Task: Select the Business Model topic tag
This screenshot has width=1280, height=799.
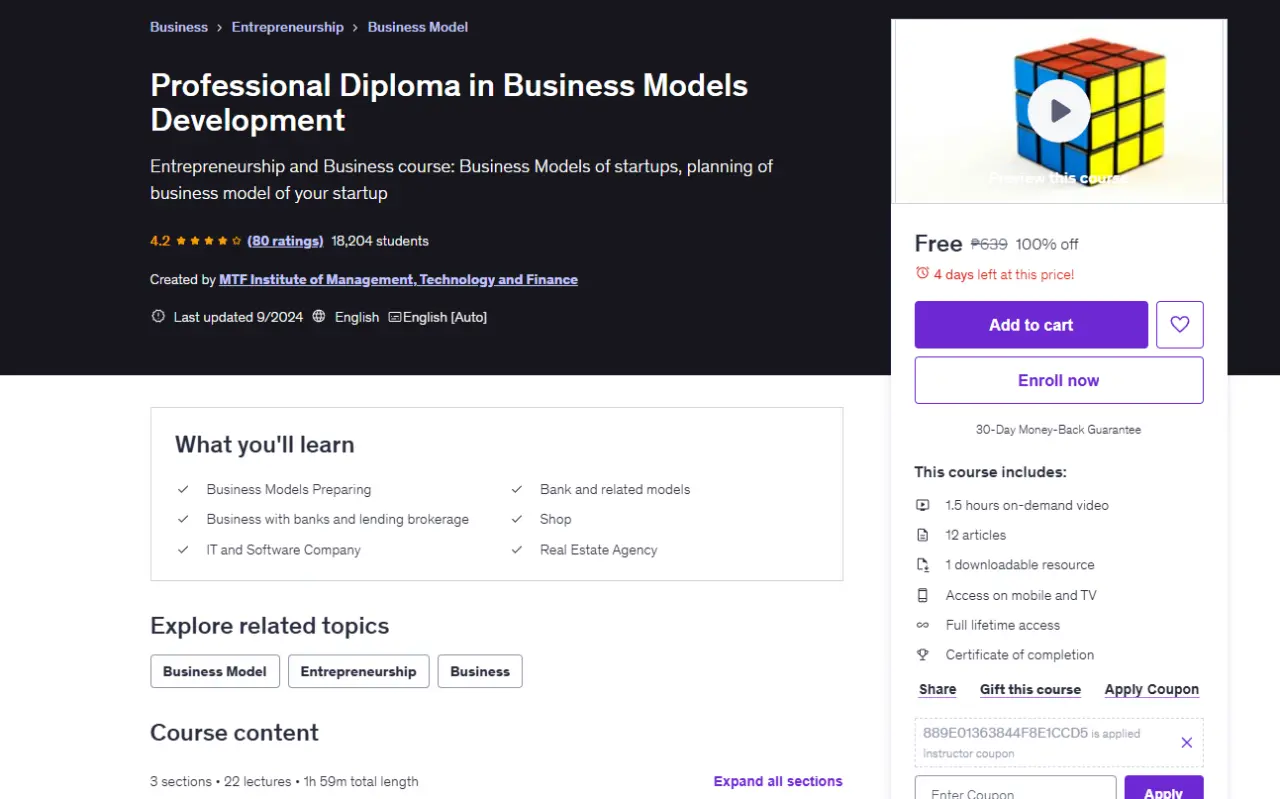Action: 215,671
